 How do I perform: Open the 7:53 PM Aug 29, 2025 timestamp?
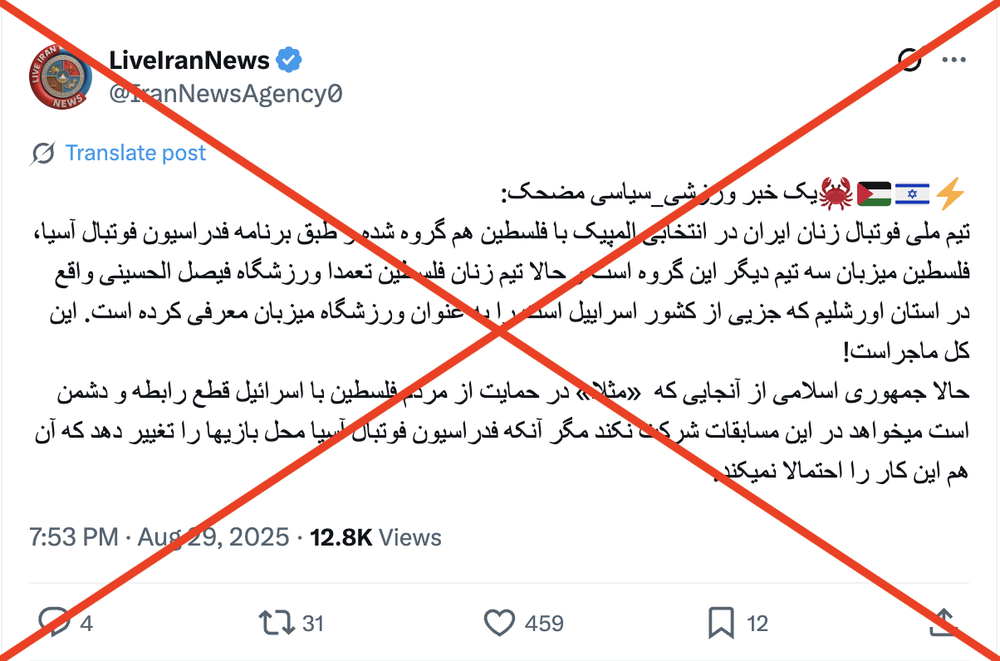[x=159, y=537]
